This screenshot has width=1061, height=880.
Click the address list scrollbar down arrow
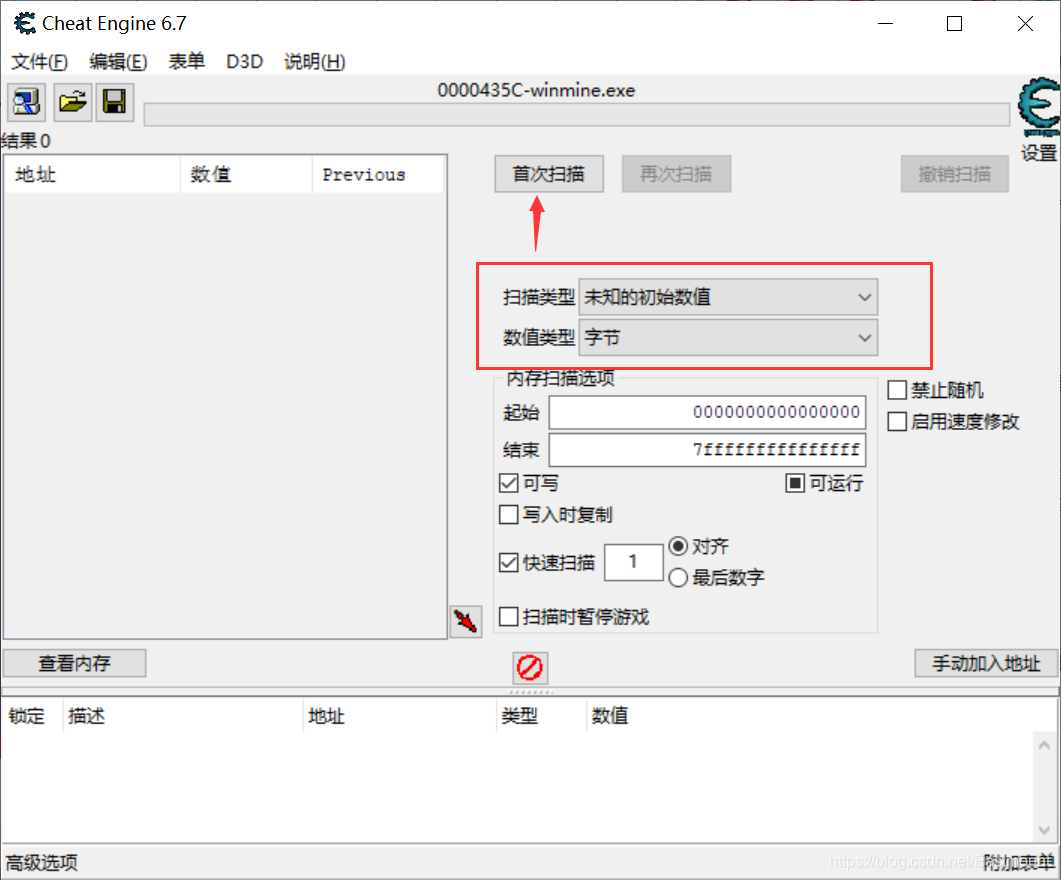pyautogui.click(x=1043, y=829)
